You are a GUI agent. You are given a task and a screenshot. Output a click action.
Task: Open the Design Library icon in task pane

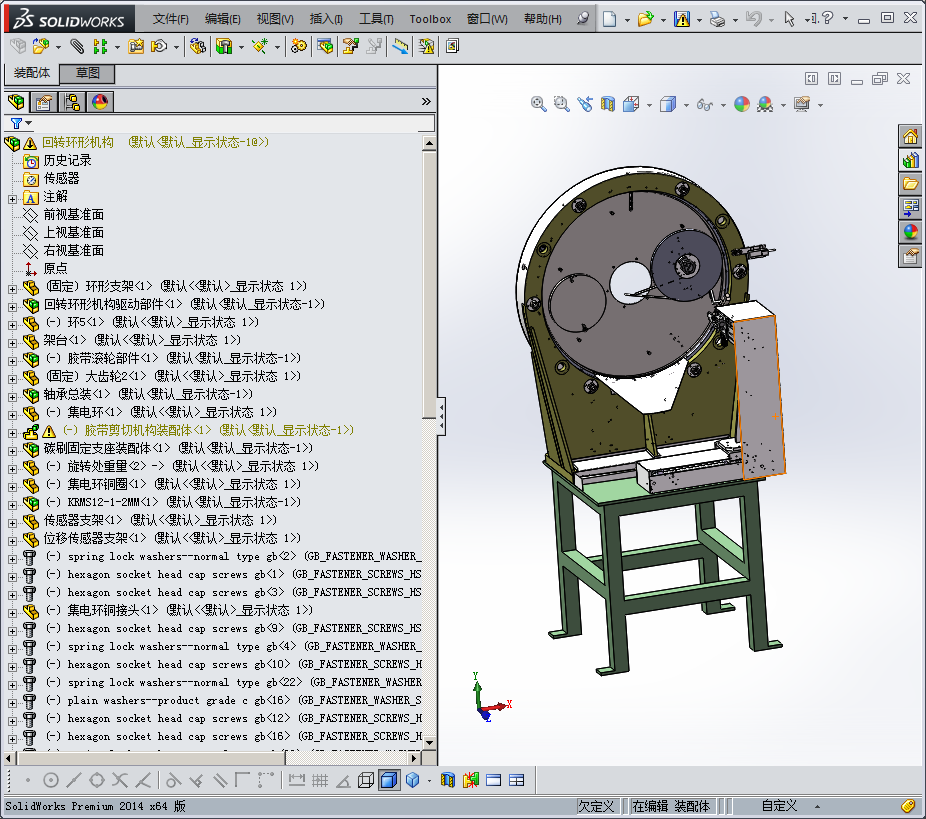pyautogui.click(x=911, y=160)
